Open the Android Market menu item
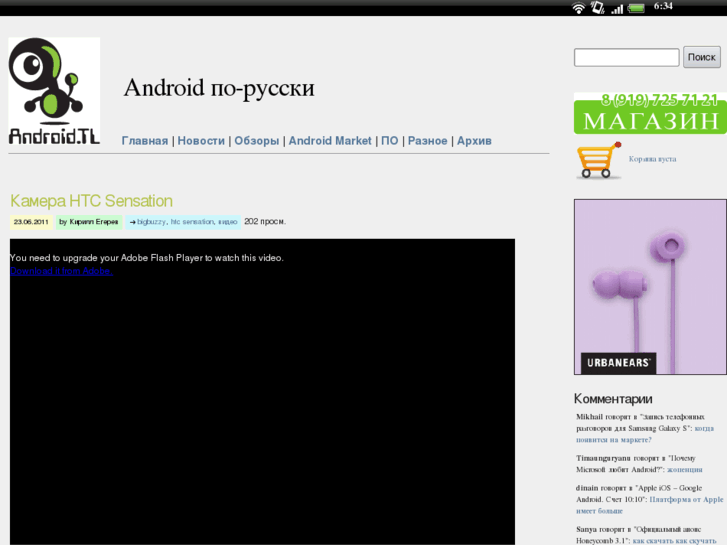Image resolution: width=727 pixels, height=545 pixels. pyautogui.click(x=330, y=141)
